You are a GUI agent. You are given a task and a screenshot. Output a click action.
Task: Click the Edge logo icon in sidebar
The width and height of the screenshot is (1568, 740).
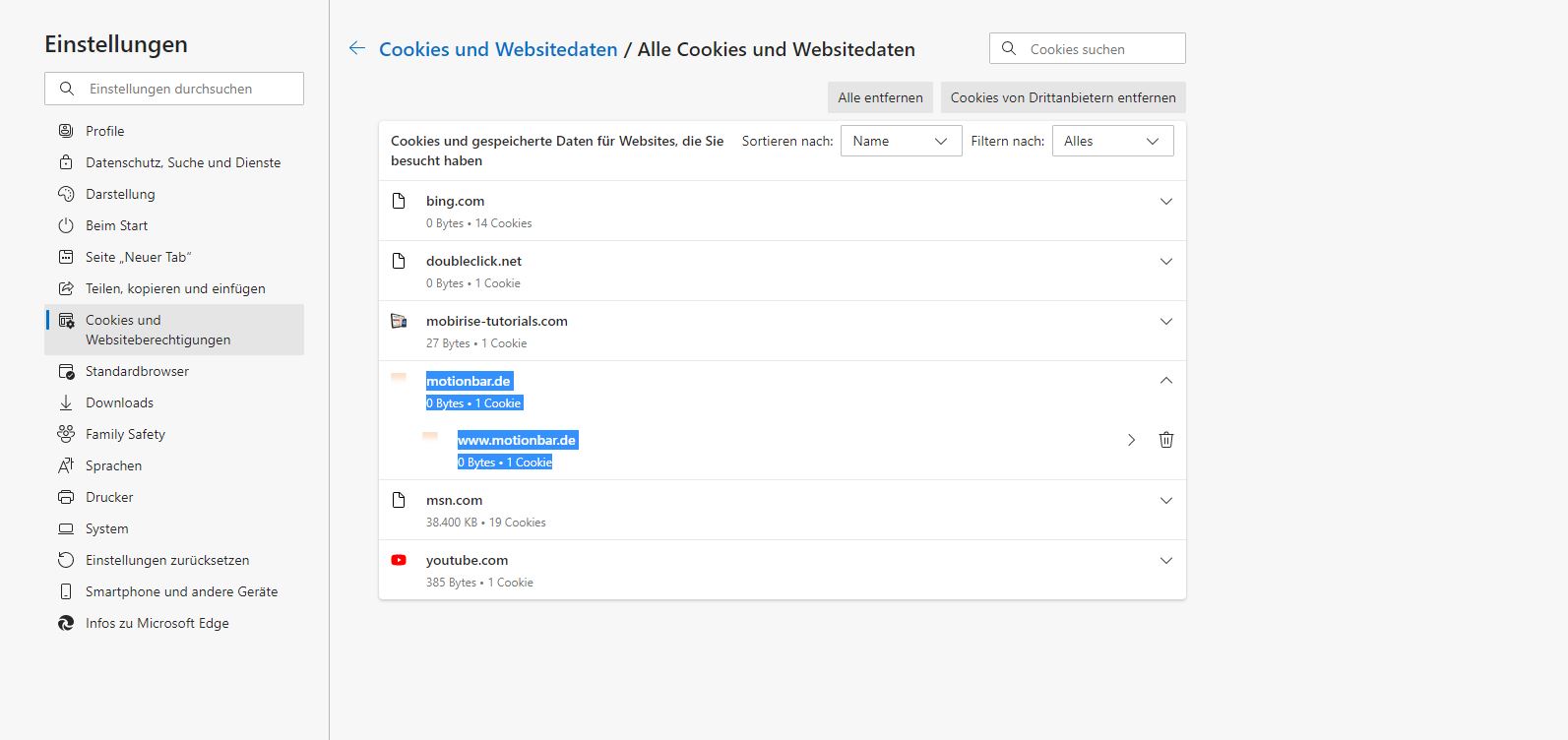pyautogui.click(x=66, y=623)
